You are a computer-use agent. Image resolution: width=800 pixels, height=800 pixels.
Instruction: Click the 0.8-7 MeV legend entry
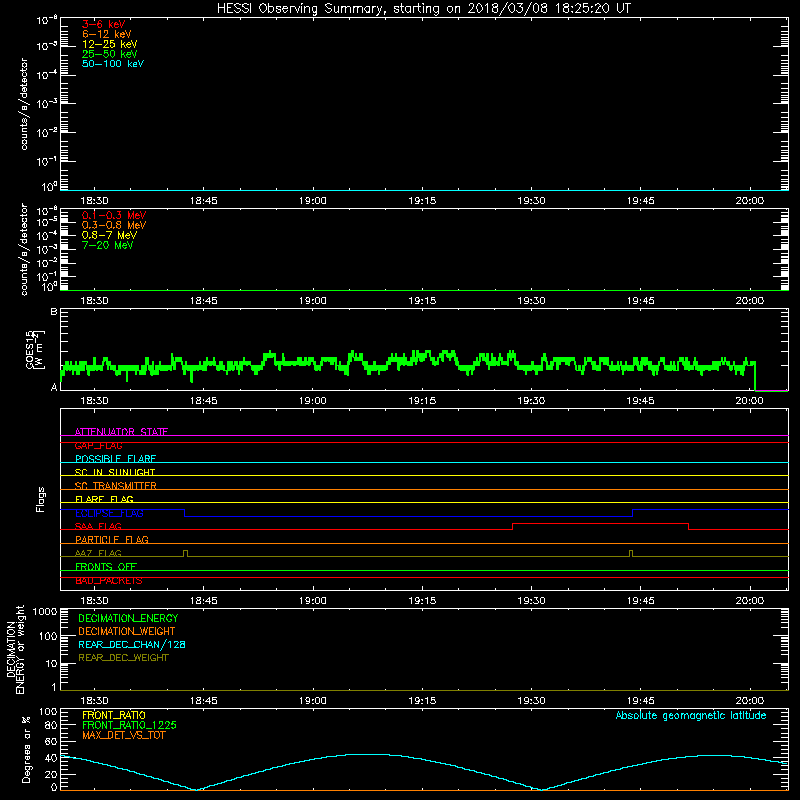pos(109,235)
